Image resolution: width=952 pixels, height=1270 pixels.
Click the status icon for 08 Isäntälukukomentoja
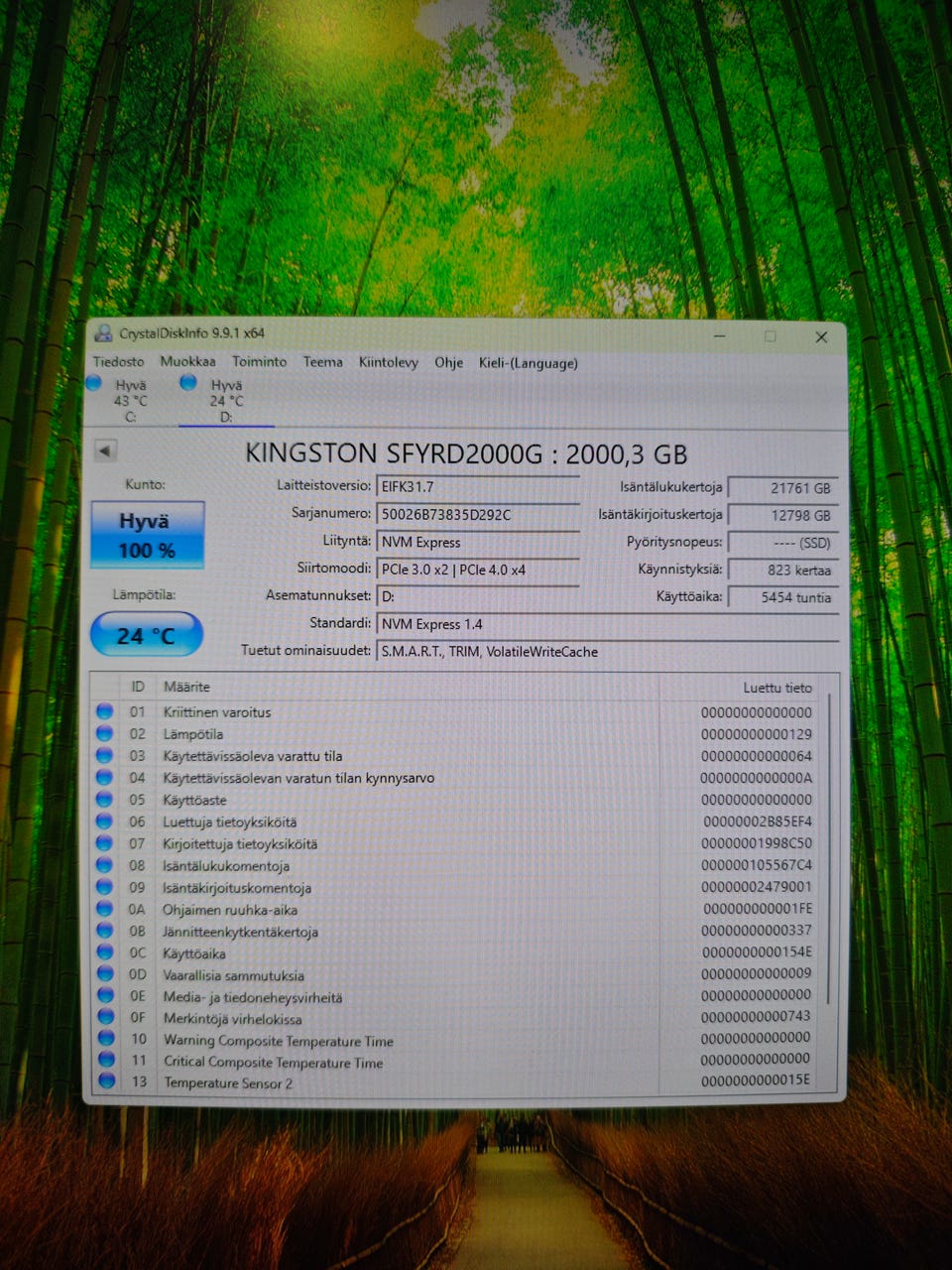pos(105,865)
